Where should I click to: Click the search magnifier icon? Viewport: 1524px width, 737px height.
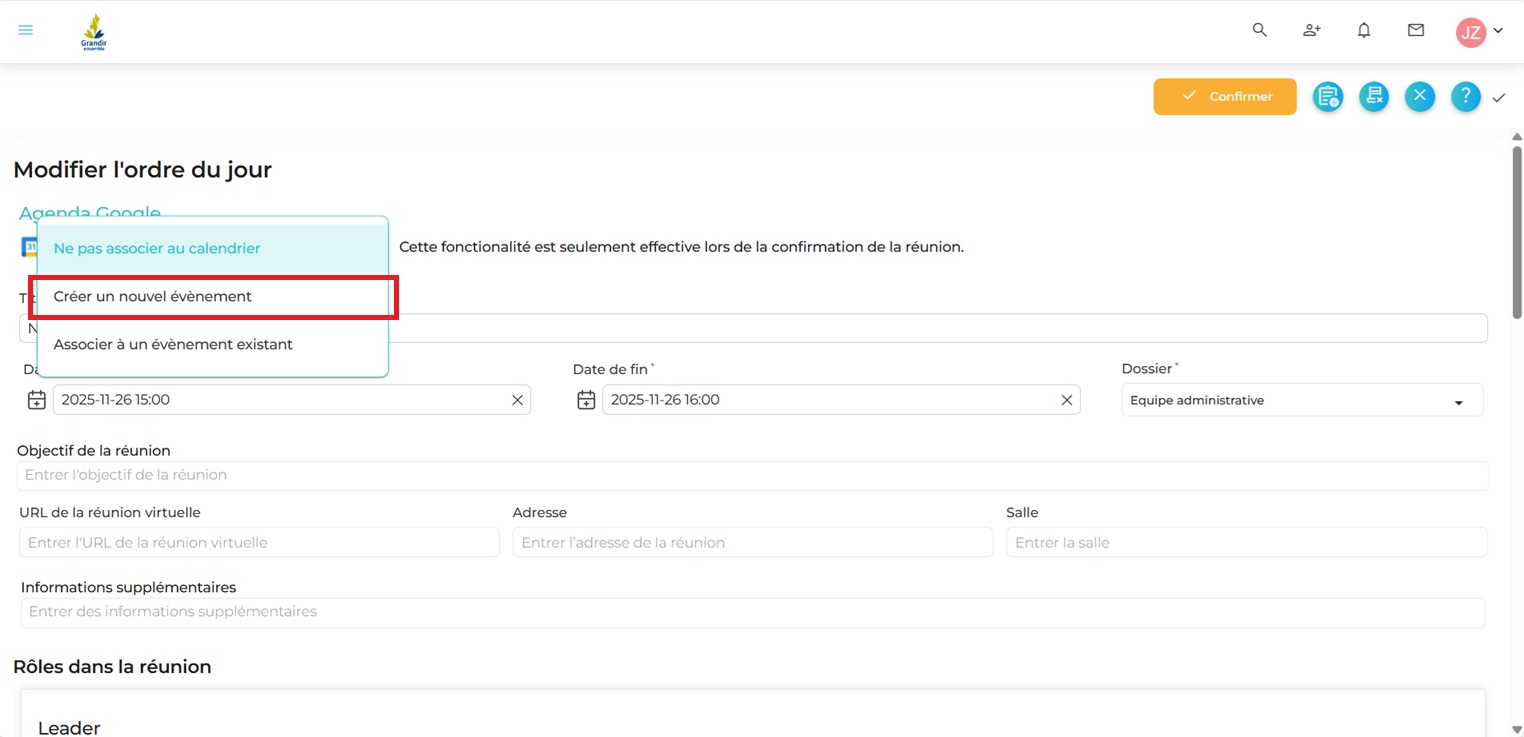coord(1260,30)
